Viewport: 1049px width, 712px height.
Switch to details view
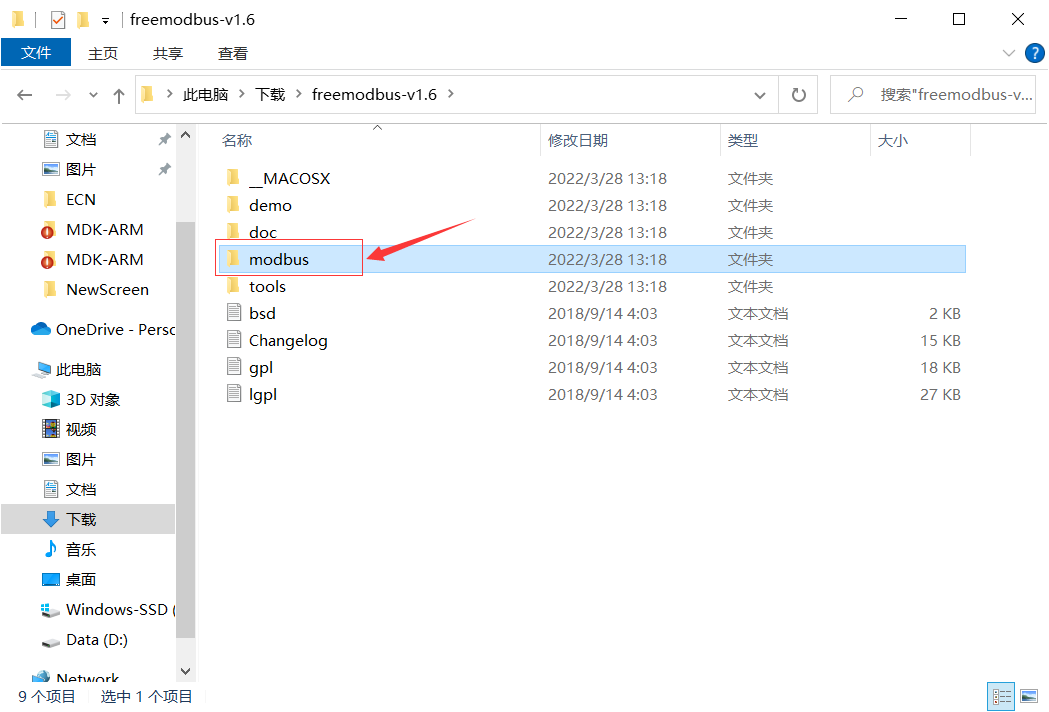(1001, 696)
